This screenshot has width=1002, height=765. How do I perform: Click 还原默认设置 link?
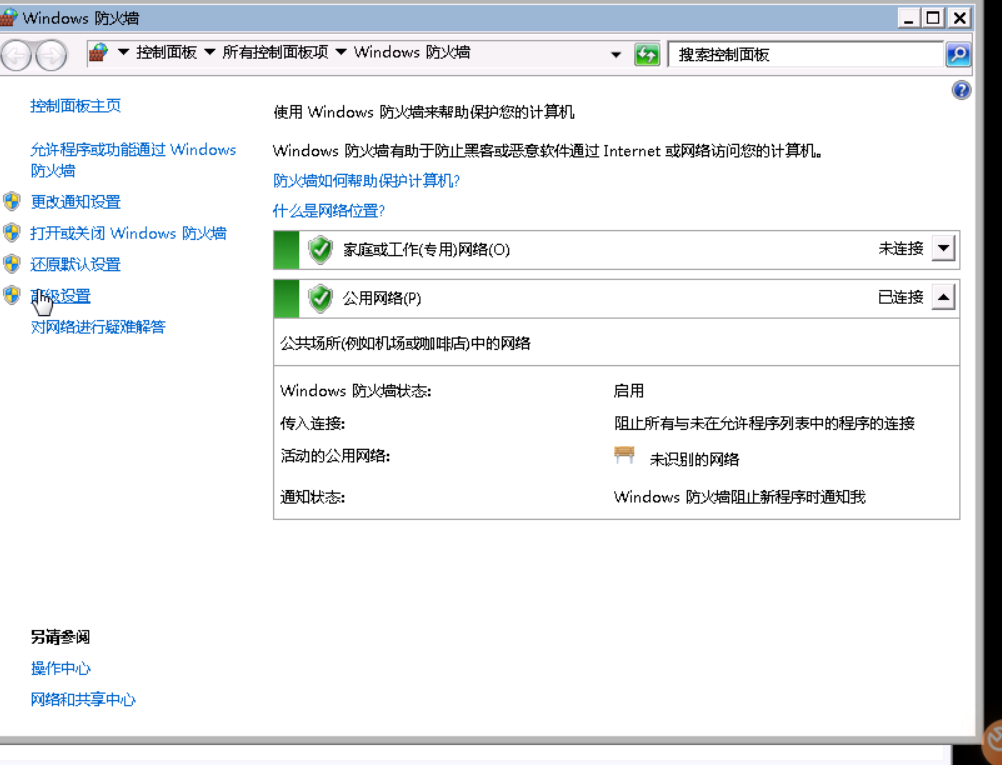pos(75,264)
